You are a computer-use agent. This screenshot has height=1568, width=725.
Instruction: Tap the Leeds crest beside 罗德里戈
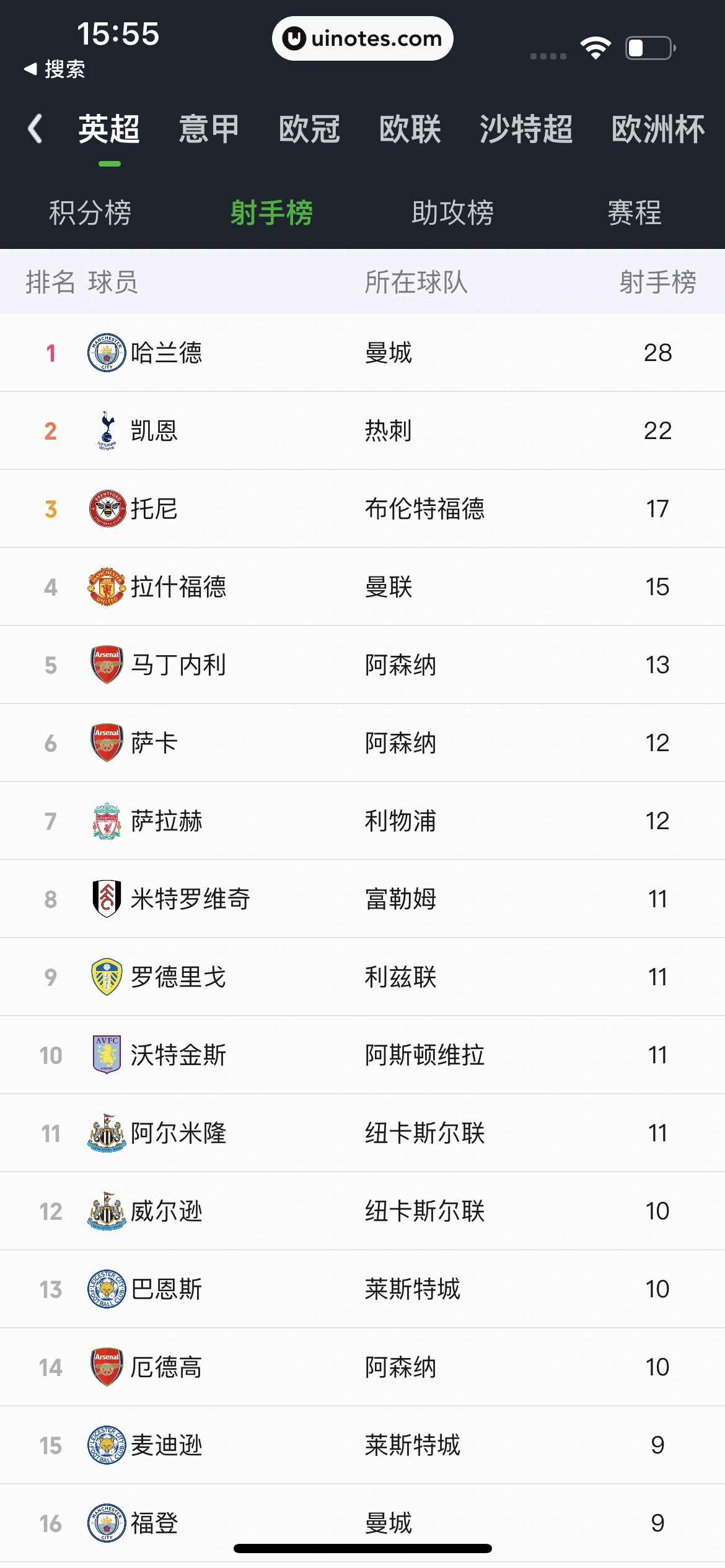tap(107, 977)
